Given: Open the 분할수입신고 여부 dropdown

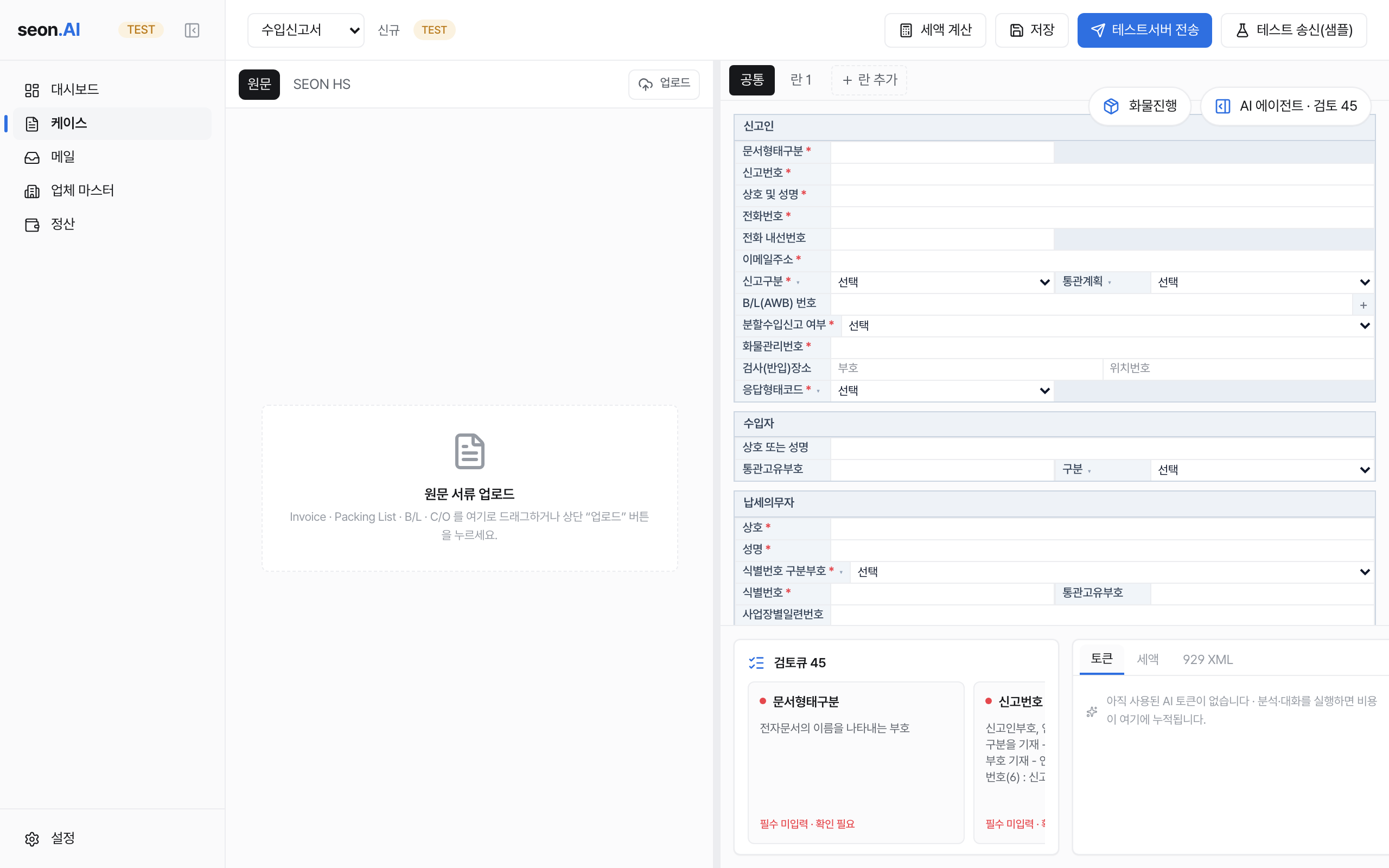Looking at the screenshot, I should click(1107, 325).
